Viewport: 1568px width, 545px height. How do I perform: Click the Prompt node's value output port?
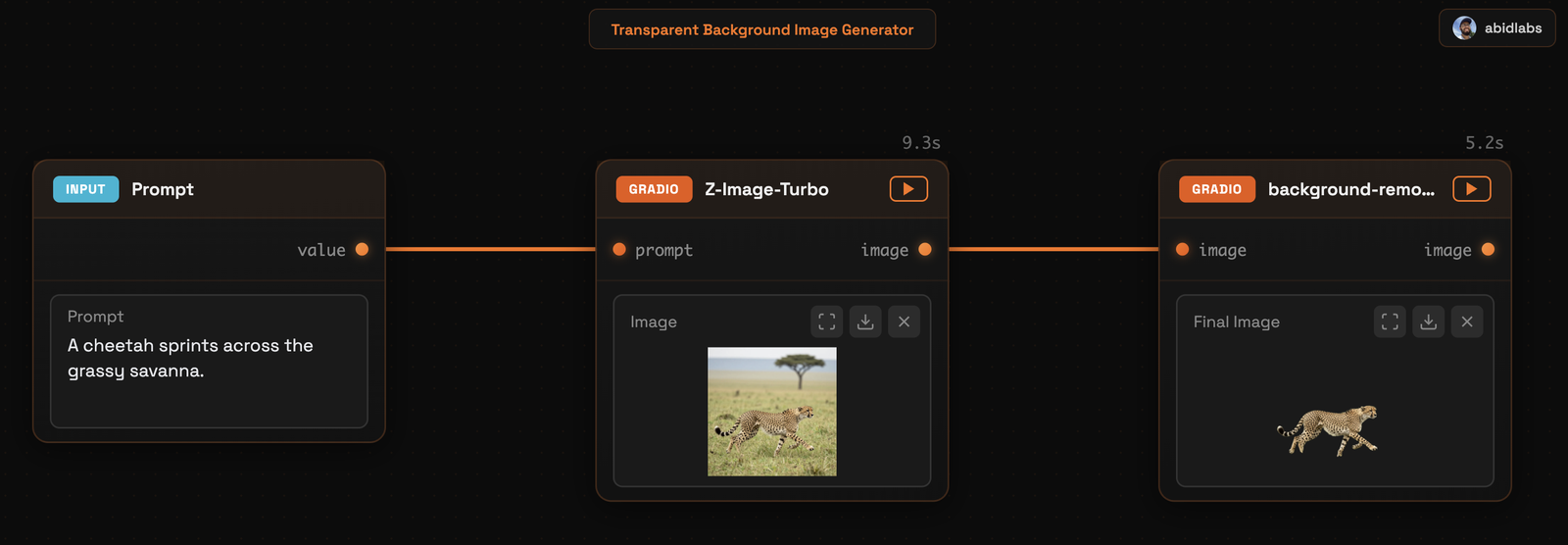click(x=362, y=249)
